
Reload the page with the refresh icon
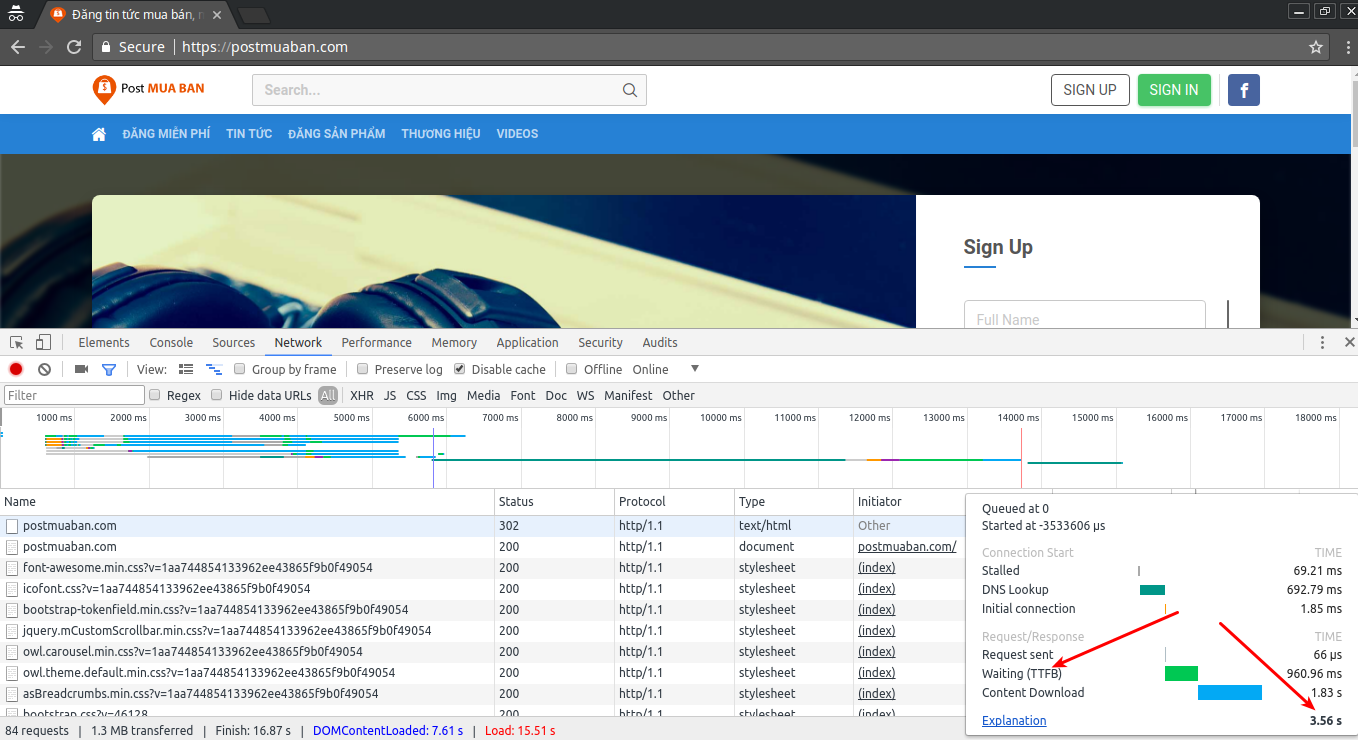coord(74,47)
